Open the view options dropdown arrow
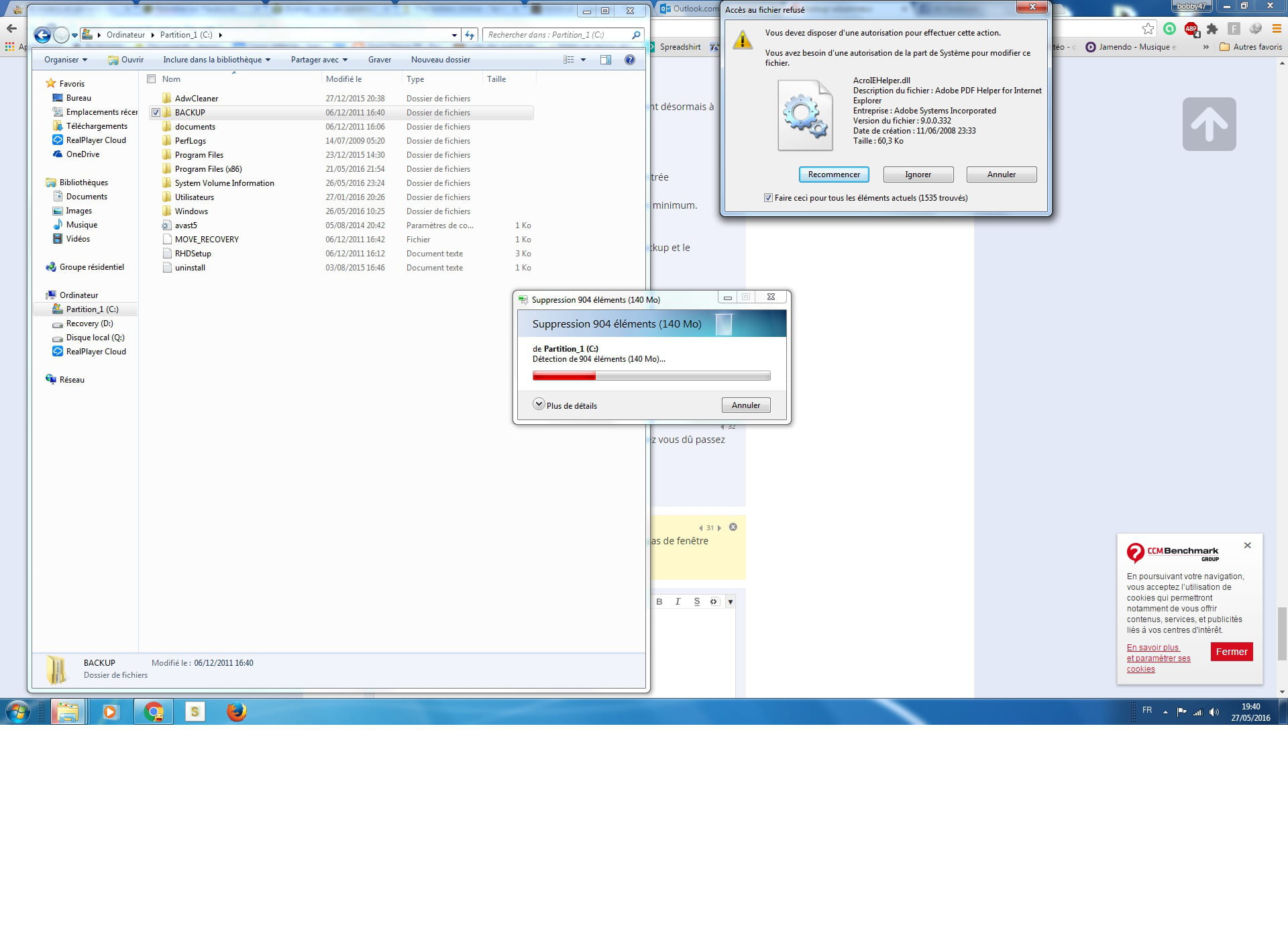This screenshot has width=1288, height=951. pos(583,60)
